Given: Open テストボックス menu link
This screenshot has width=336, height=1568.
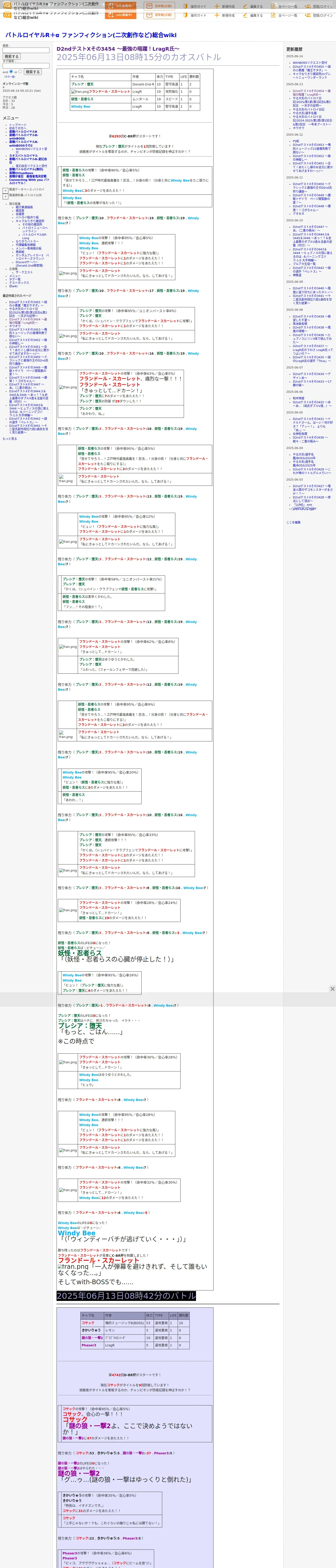Looking at the screenshot, I should click(19, 283).
